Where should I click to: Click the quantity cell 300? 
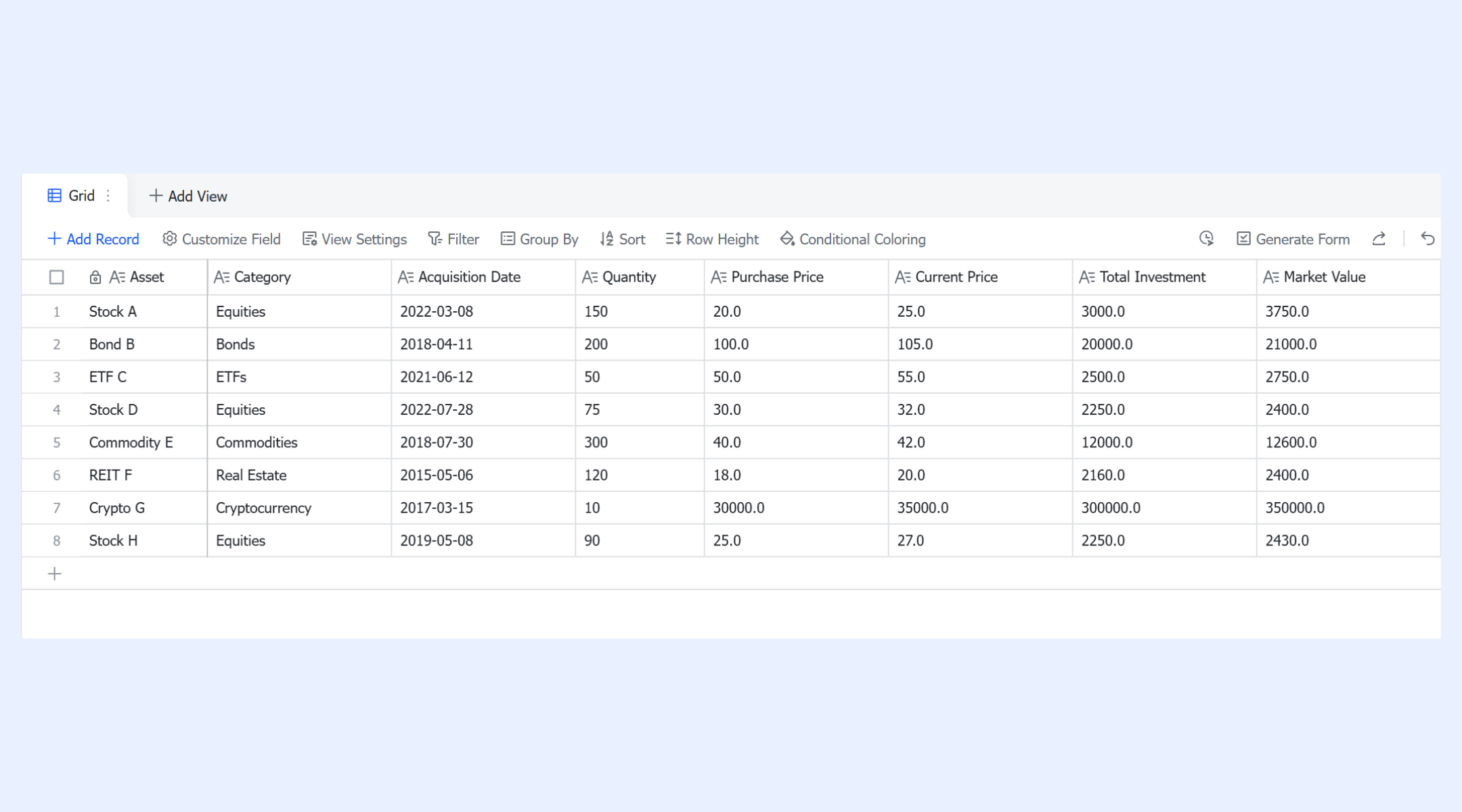click(x=640, y=443)
